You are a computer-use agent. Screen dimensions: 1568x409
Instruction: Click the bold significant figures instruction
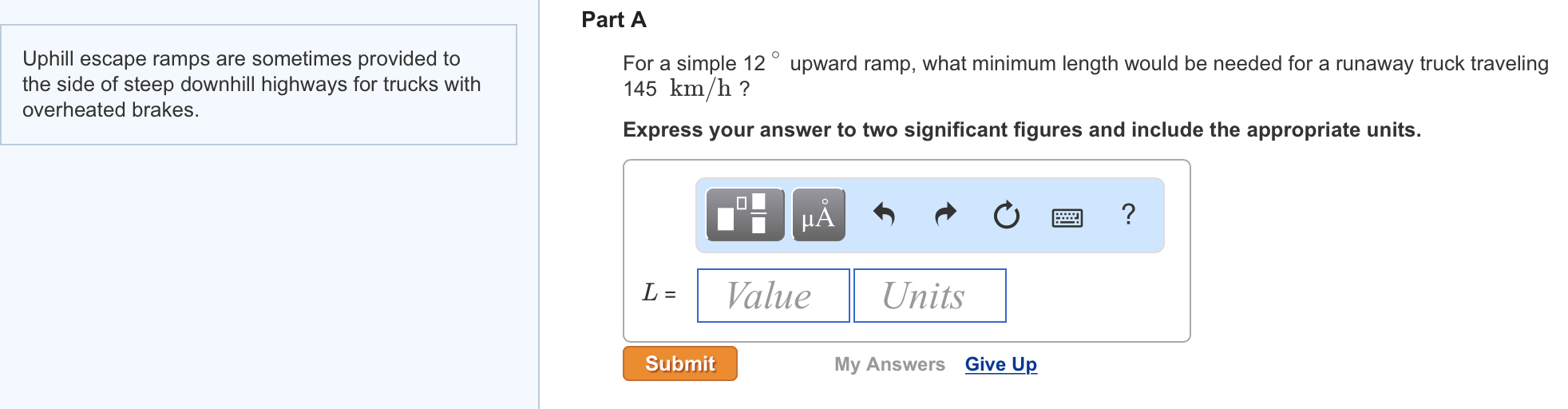tap(1021, 130)
